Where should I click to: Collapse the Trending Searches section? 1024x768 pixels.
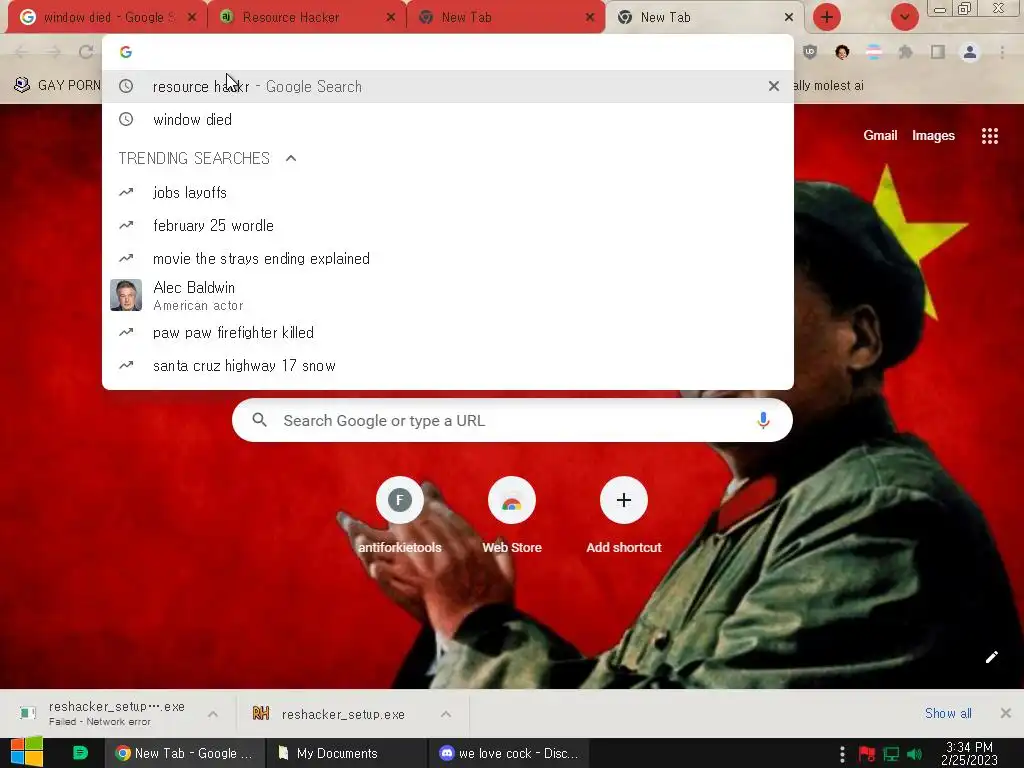[x=291, y=158]
